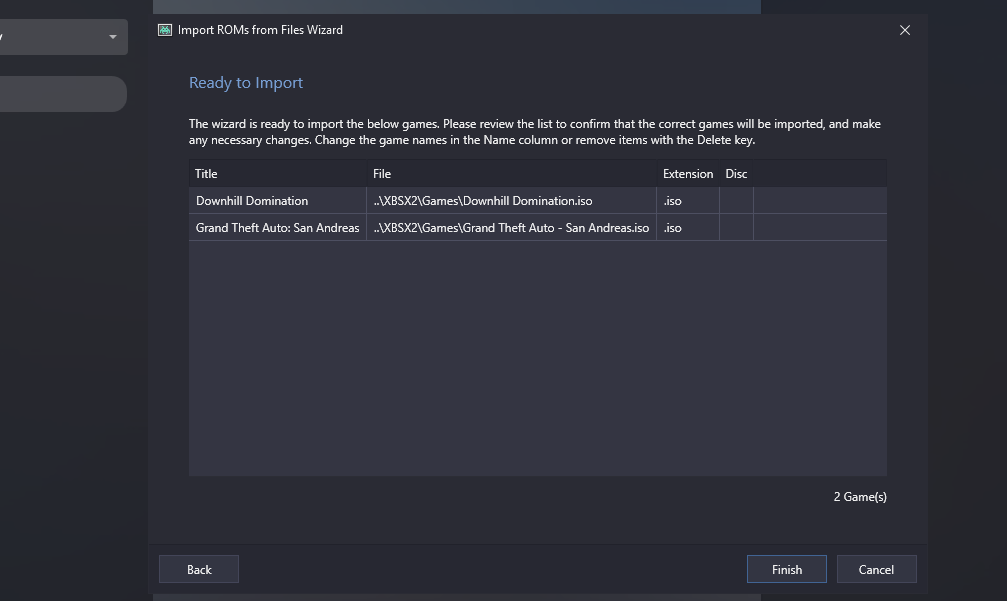Click the 2 Game(s) count label

pyautogui.click(x=860, y=496)
